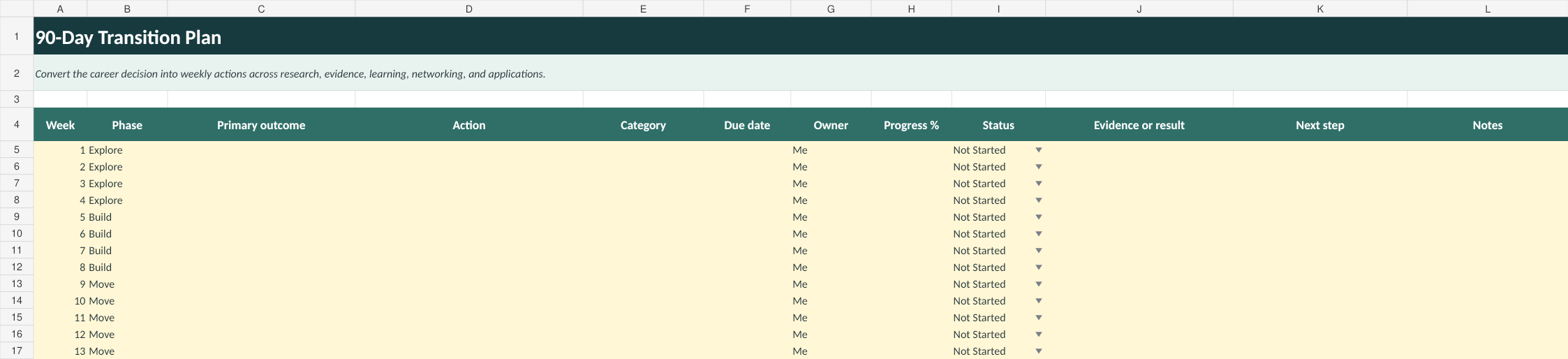Open Status dropdown for Week 2 row
Image resolution: width=1568 pixels, height=359 pixels.
coord(1038,167)
